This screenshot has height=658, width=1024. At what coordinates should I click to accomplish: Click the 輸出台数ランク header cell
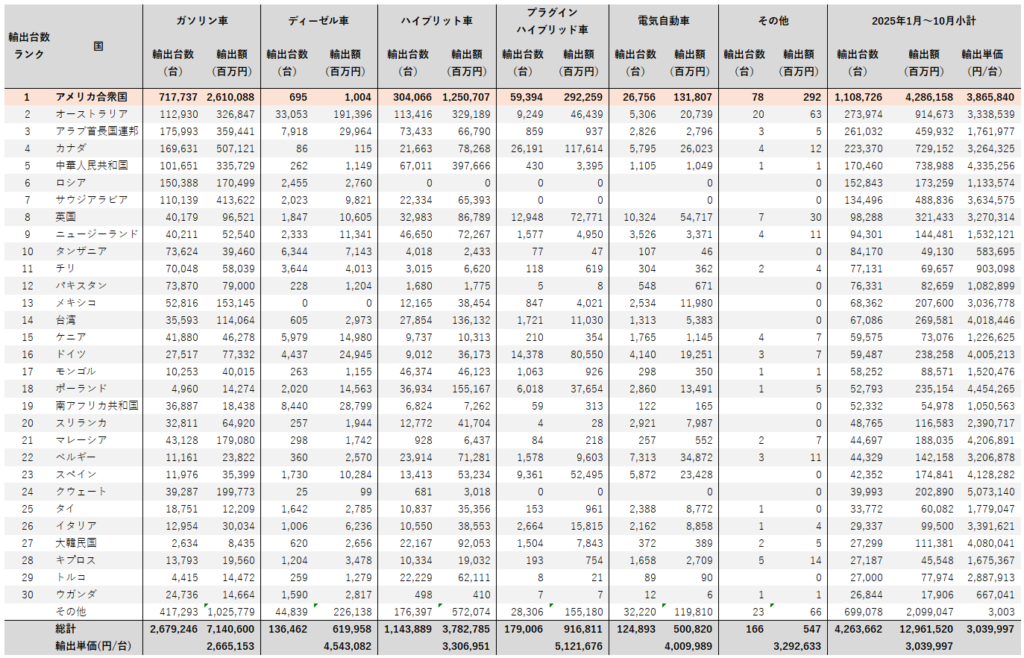click(28, 45)
